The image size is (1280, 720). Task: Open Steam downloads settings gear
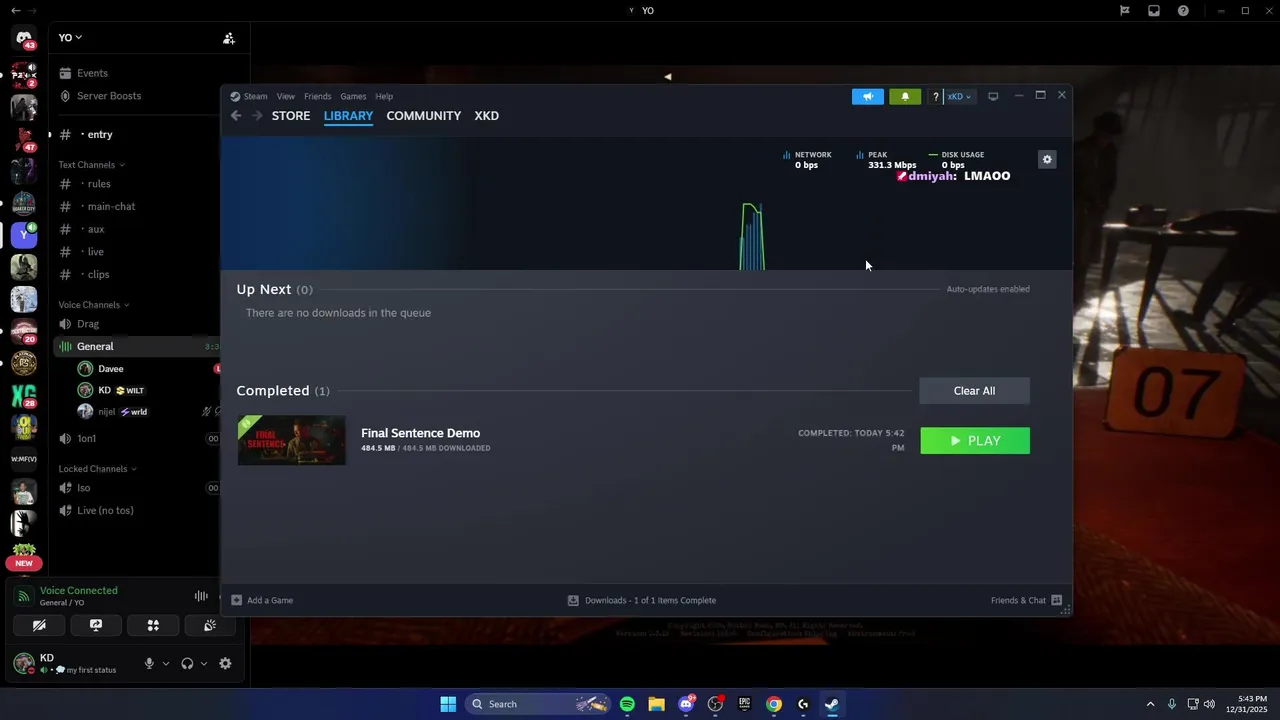(1047, 159)
